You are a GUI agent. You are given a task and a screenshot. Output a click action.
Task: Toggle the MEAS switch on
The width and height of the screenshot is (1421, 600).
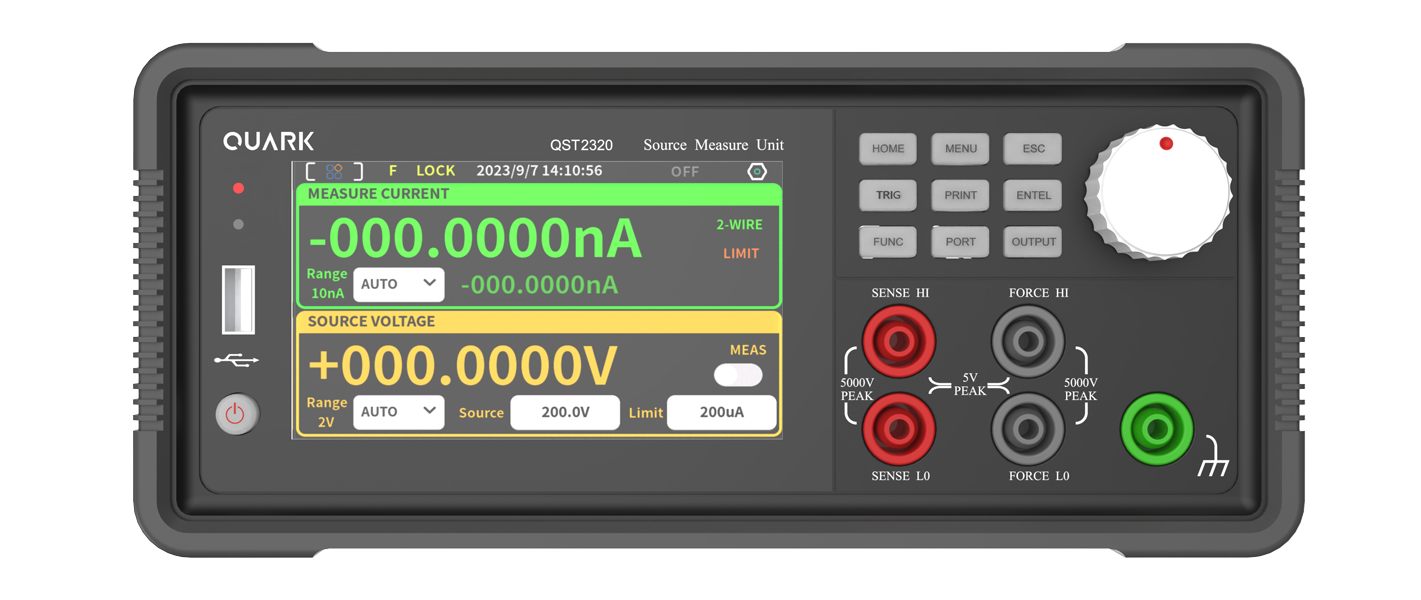click(738, 375)
